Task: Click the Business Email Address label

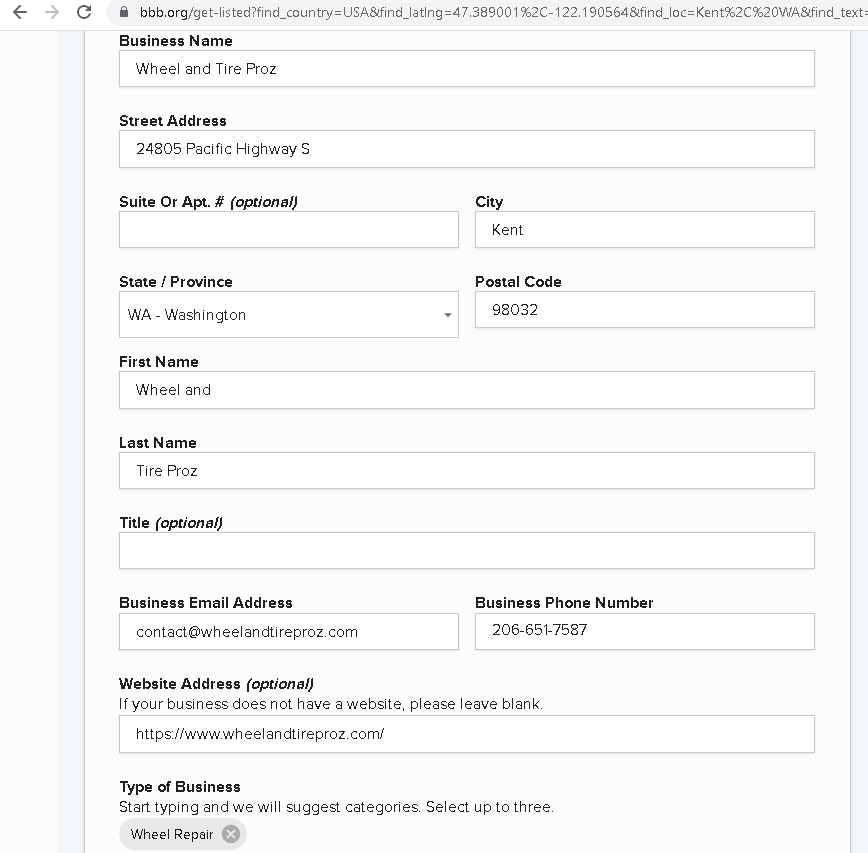Action: click(206, 603)
